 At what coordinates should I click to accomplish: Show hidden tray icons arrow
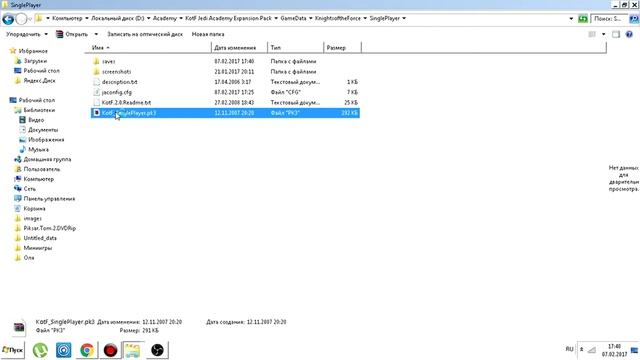click(582, 349)
